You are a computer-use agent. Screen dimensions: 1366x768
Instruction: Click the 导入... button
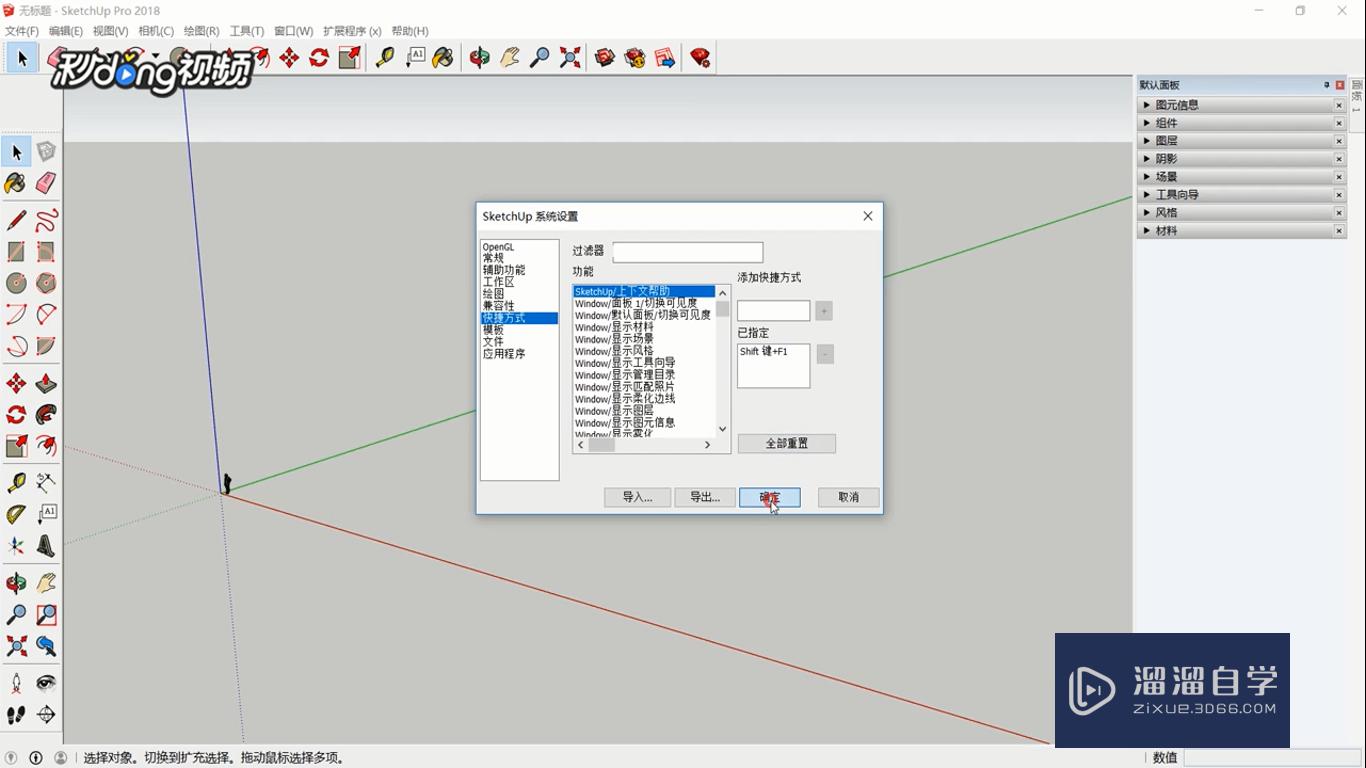click(637, 497)
